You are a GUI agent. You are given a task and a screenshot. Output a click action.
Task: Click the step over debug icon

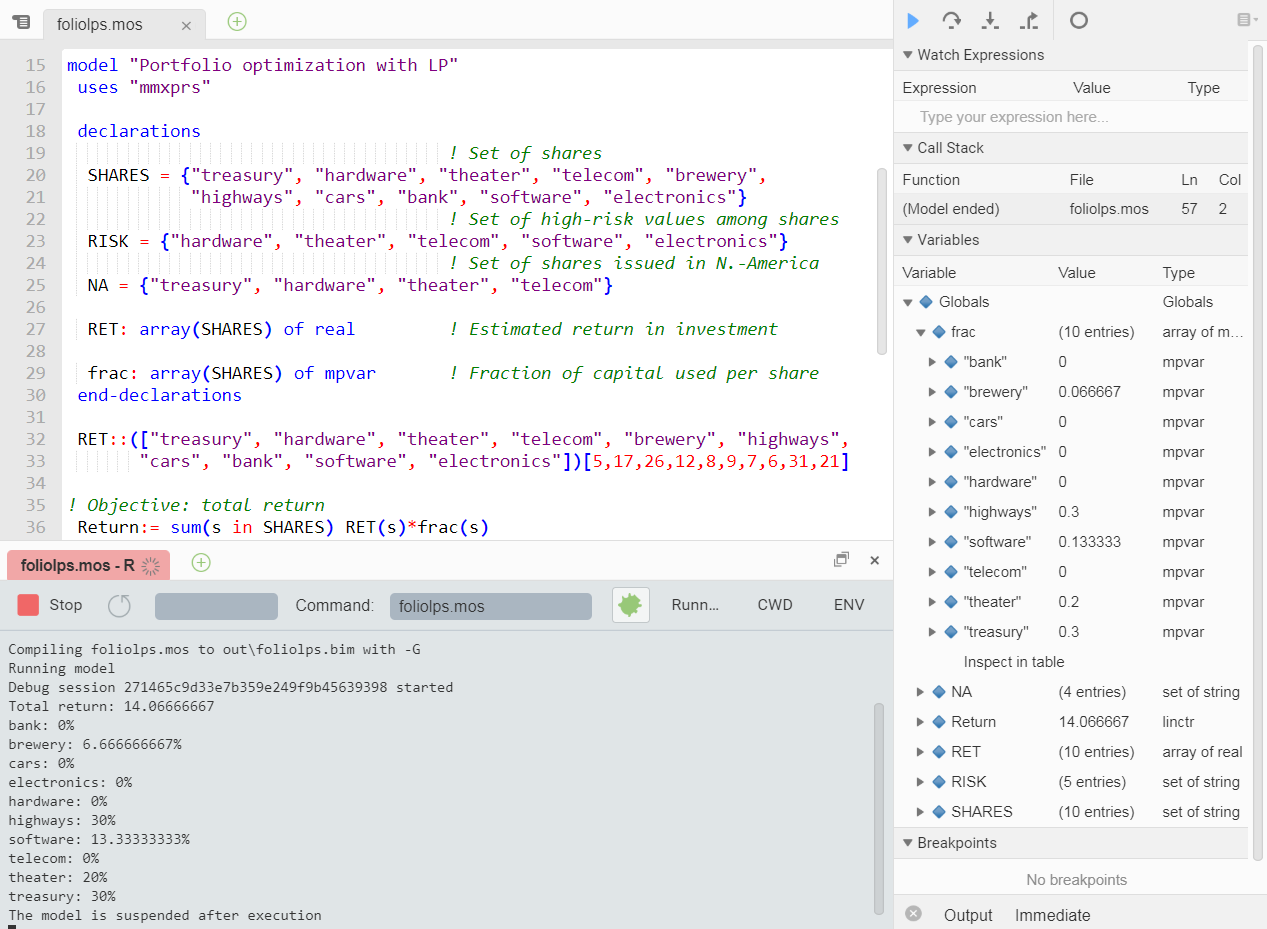pyautogui.click(x=951, y=20)
